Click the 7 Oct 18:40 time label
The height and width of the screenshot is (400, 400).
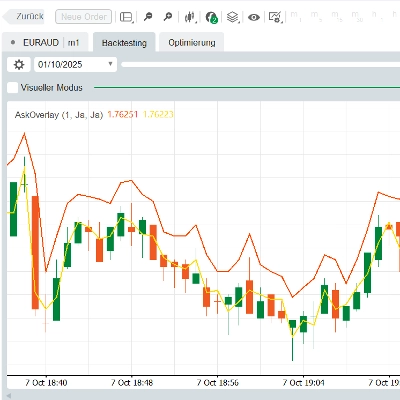[46, 383]
